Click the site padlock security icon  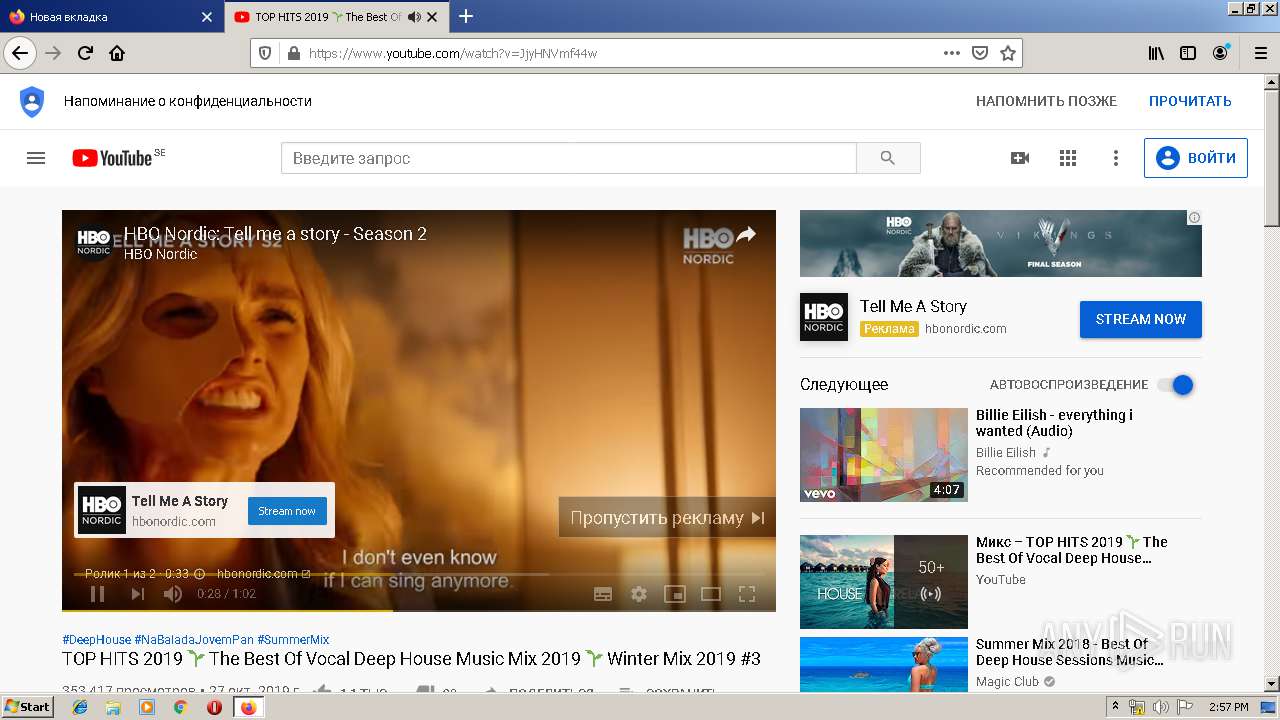tap(293, 53)
